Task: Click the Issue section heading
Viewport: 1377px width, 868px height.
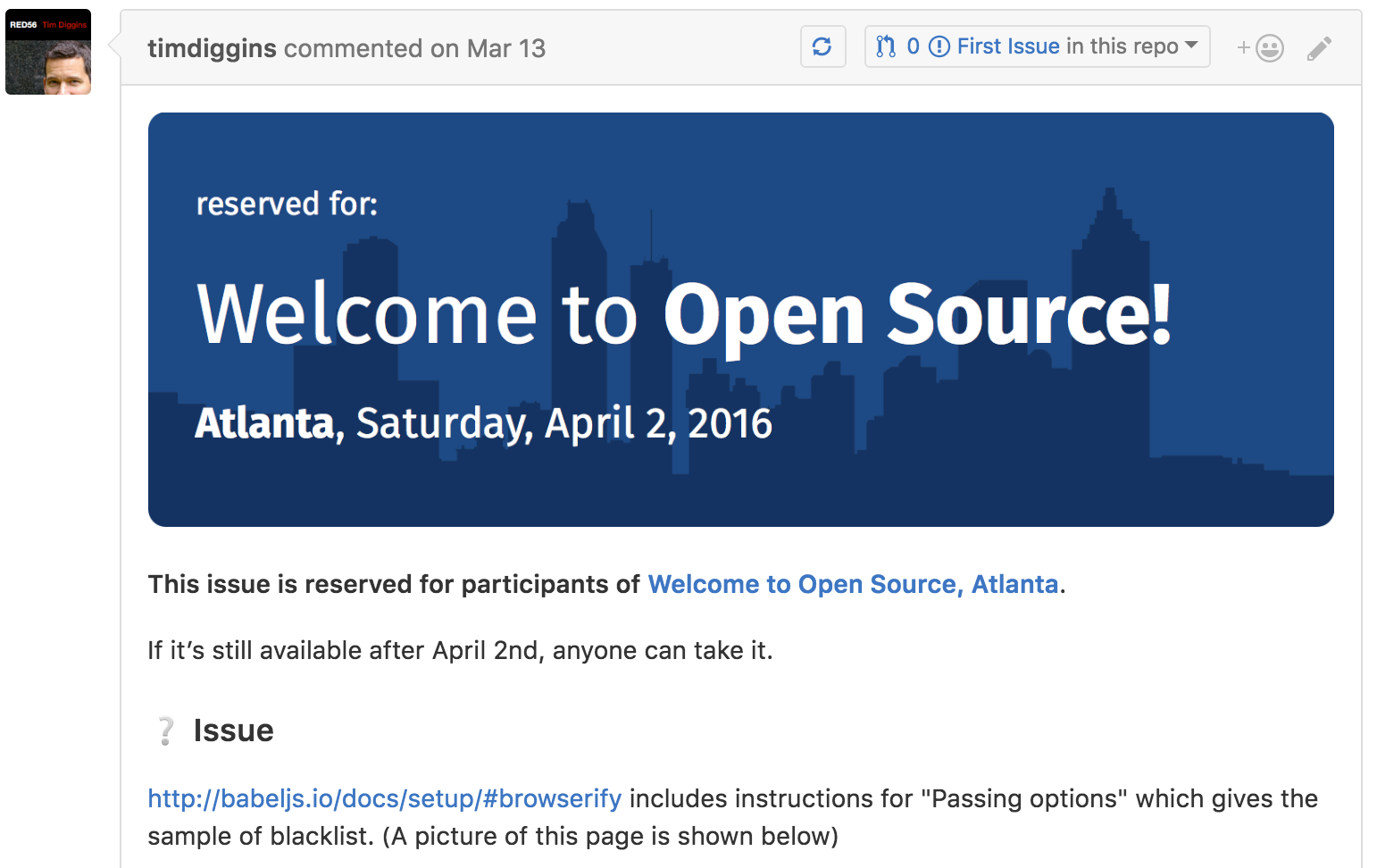Action: pyautogui.click(x=233, y=730)
